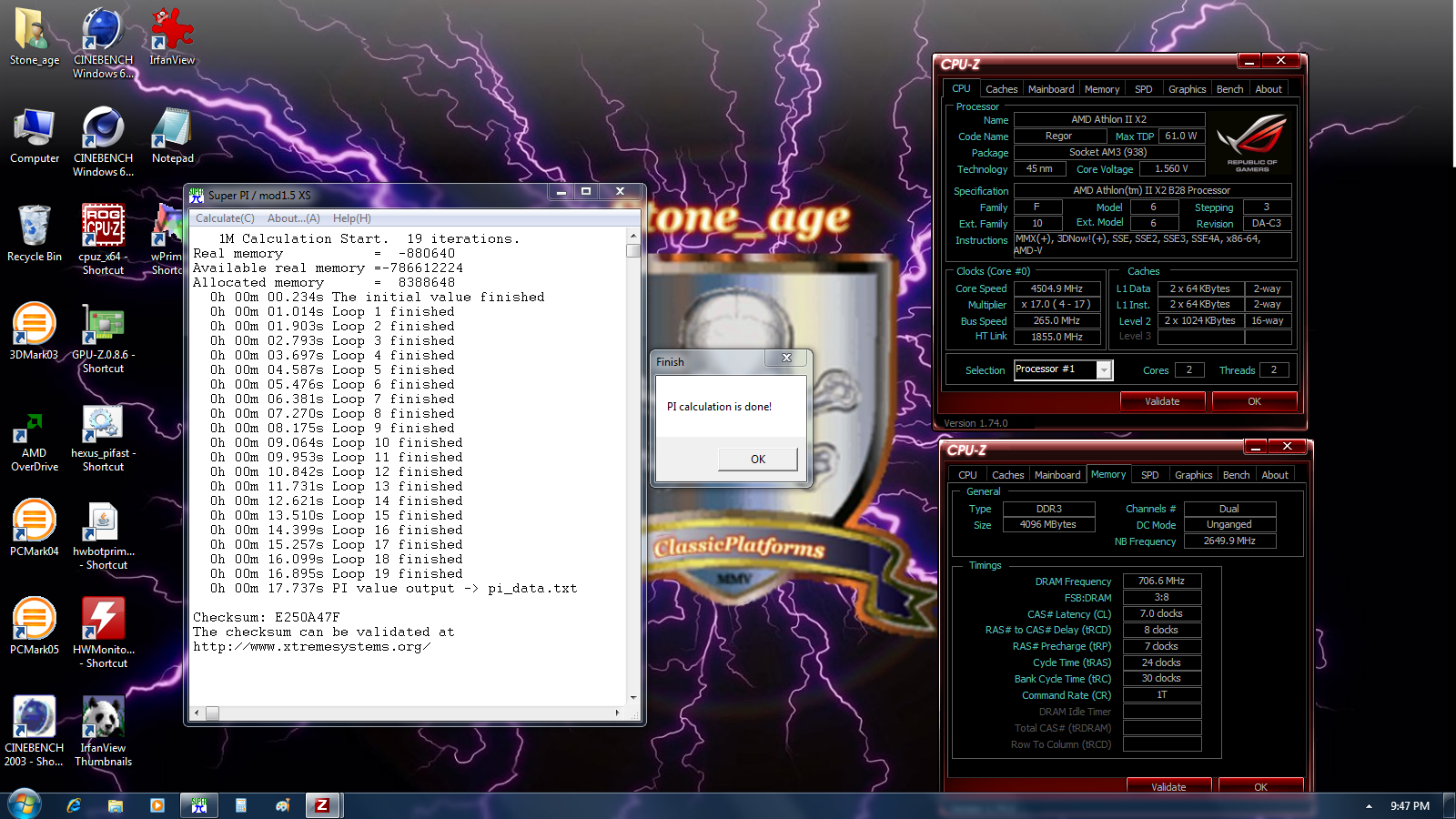
Task: Switch to Mainboard tab in upper CPU-Z window
Action: (x=1051, y=89)
